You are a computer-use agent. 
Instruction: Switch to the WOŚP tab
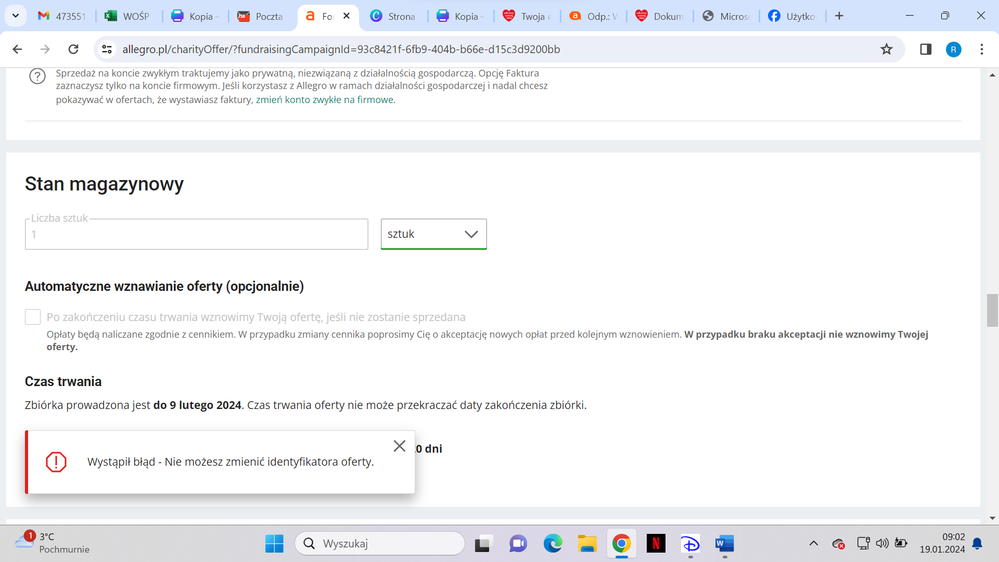point(127,16)
